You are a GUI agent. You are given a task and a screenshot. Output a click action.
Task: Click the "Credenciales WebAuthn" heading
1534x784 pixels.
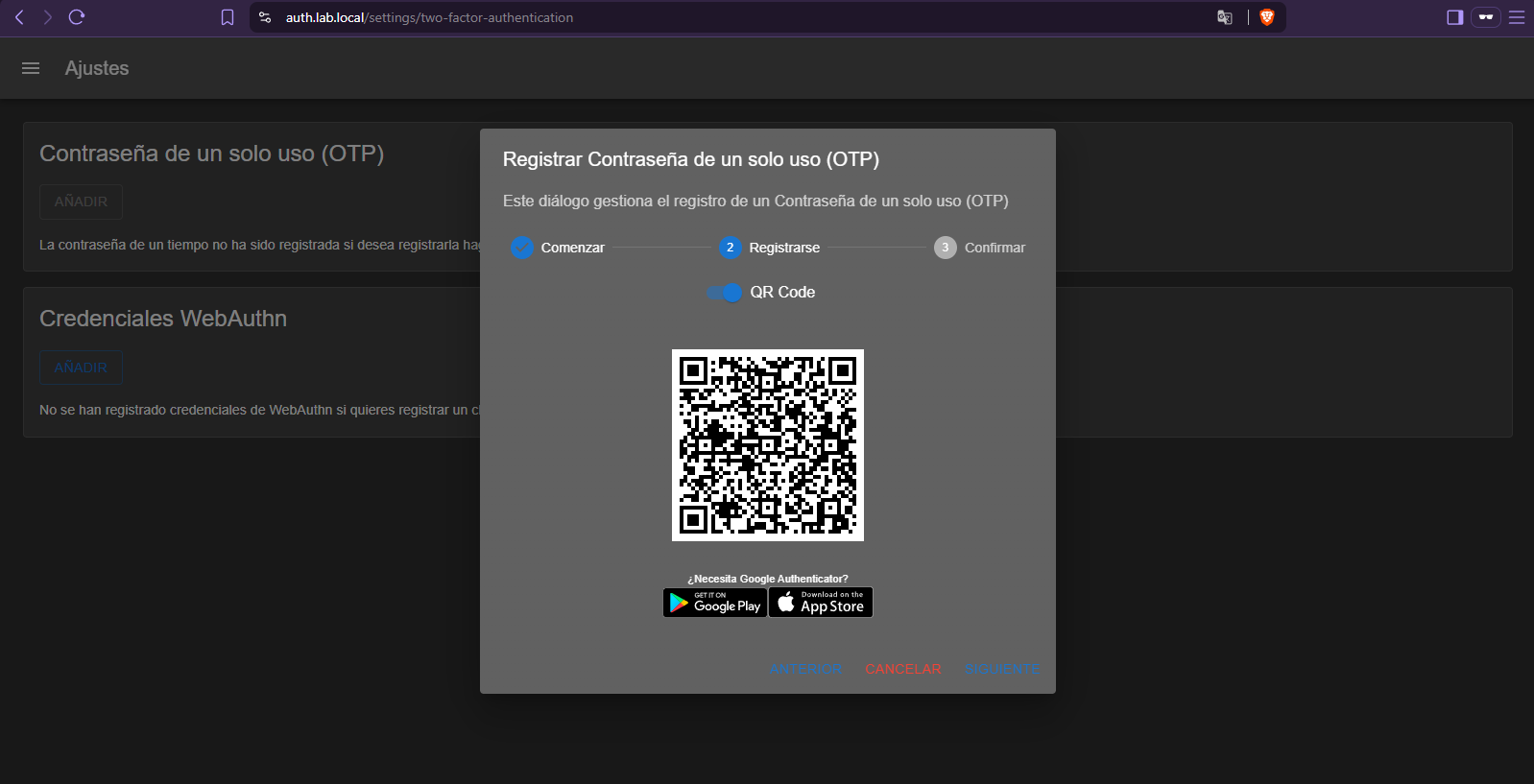pyautogui.click(x=163, y=319)
